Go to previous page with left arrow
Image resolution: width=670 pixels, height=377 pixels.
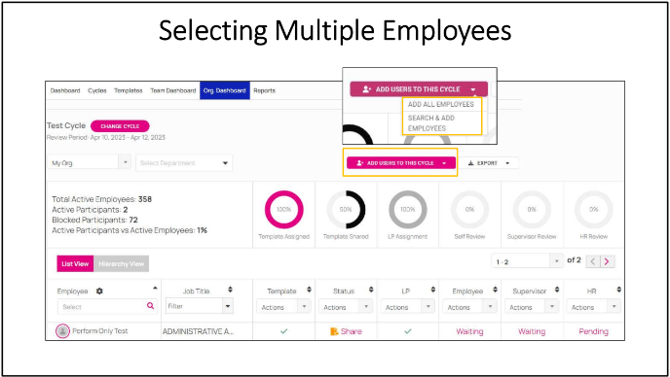coord(593,261)
